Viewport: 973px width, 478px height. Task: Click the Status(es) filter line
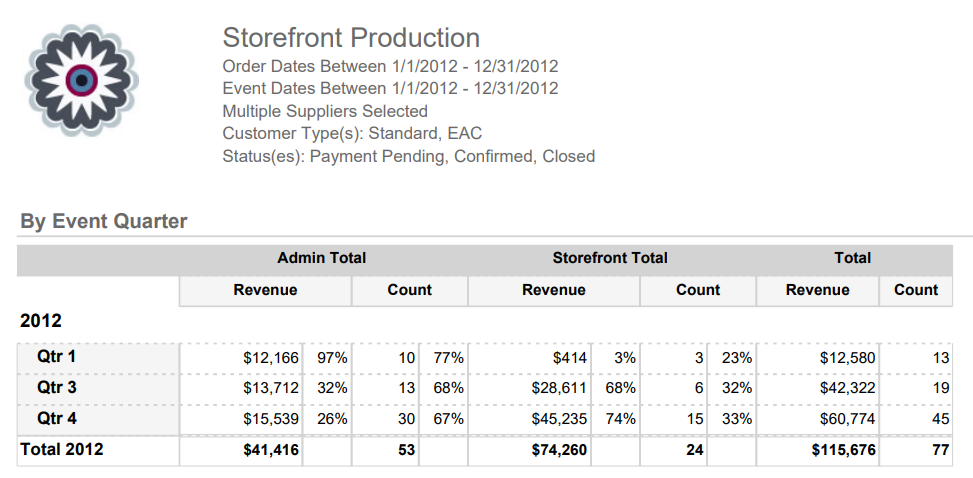point(408,156)
